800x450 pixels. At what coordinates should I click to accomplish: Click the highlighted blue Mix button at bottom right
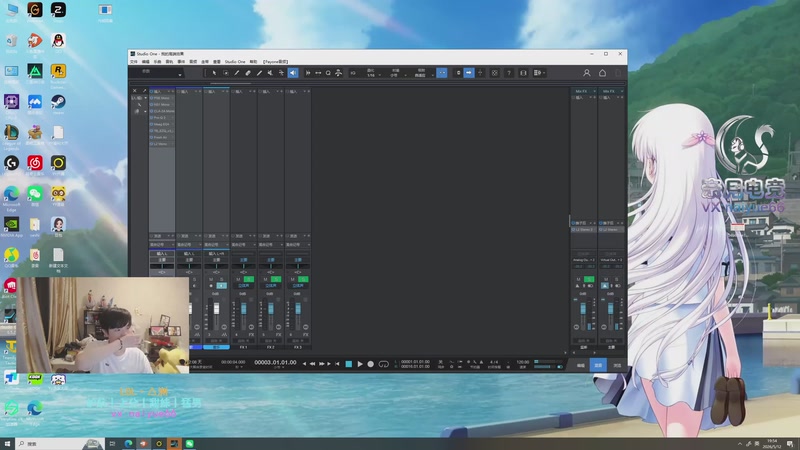click(598, 365)
